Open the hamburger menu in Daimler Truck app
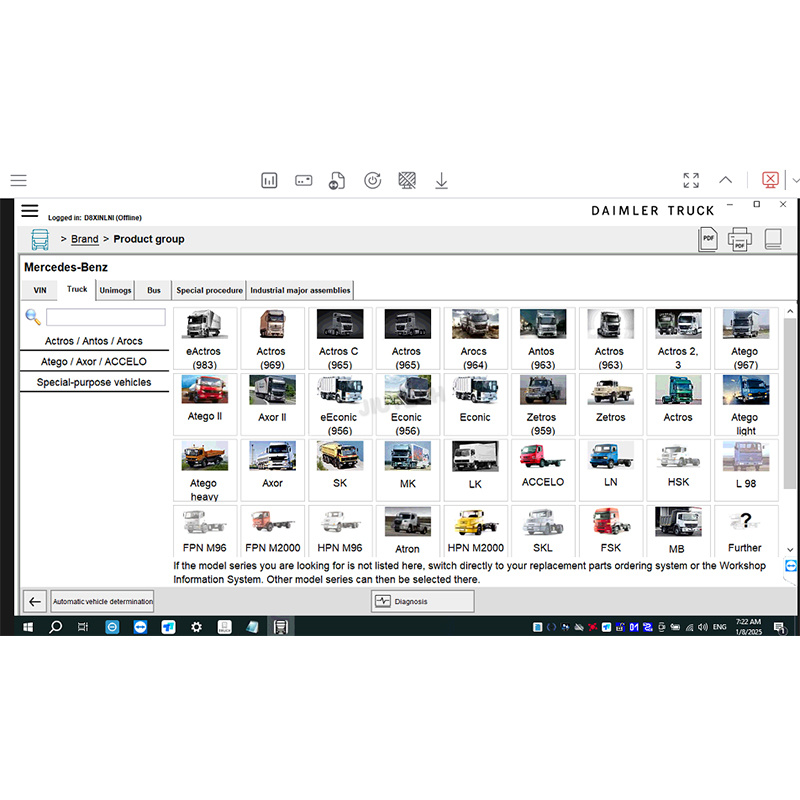800x800 pixels. [x=30, y=211]
